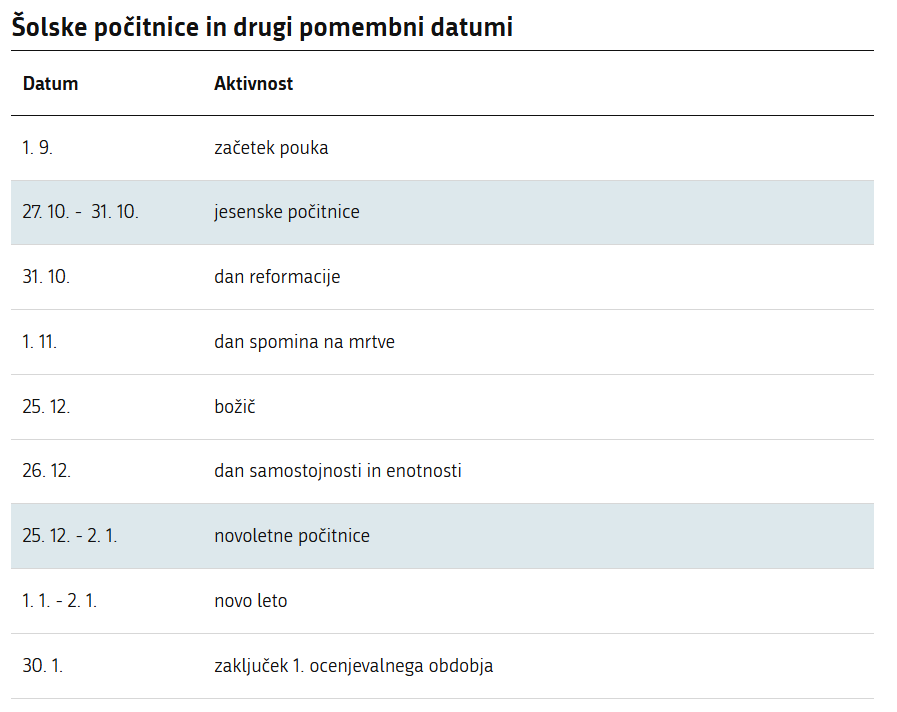Click the 'novo leto' activity text
Image resolution: width=897 pixels, height=712 pixels.
tap(250, 601)
